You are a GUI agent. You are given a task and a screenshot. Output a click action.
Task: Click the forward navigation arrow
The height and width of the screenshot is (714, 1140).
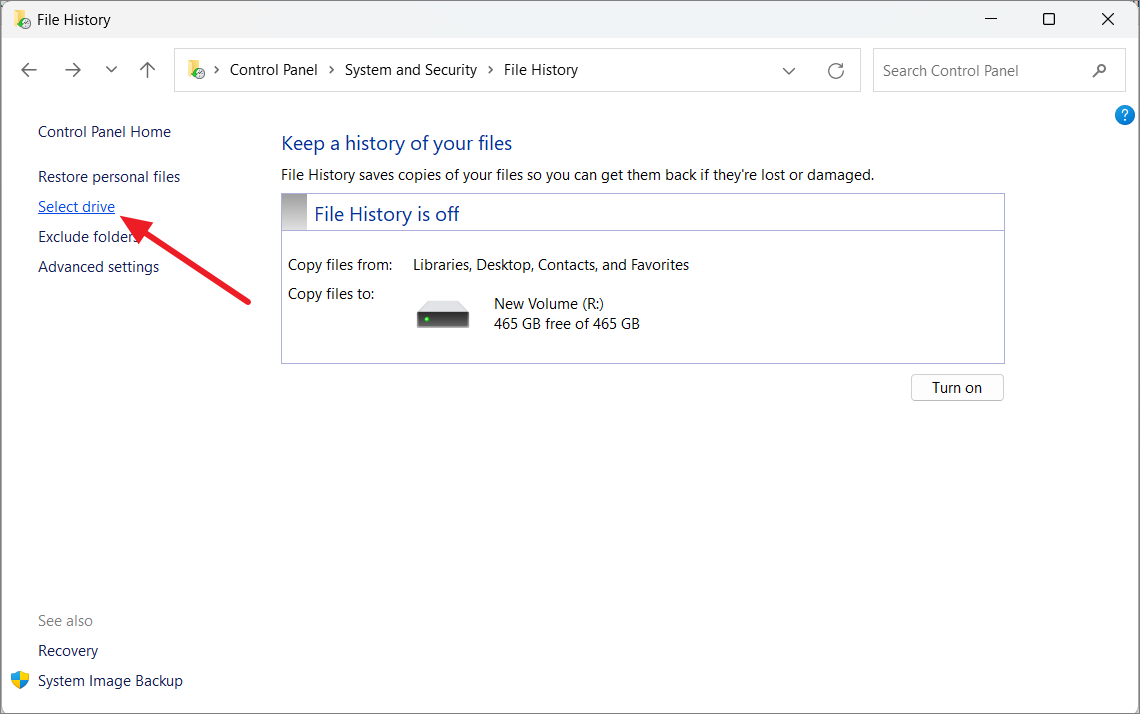tap(72, 69)
